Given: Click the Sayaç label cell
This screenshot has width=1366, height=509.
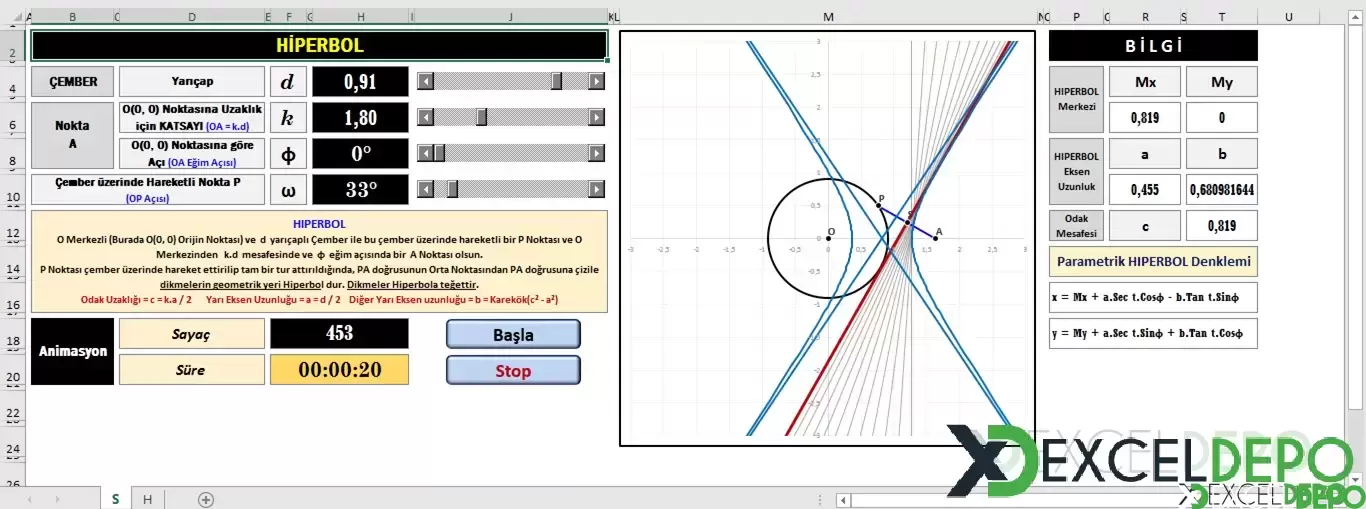Looking at the screenshot, I should (x=192, y=333).
